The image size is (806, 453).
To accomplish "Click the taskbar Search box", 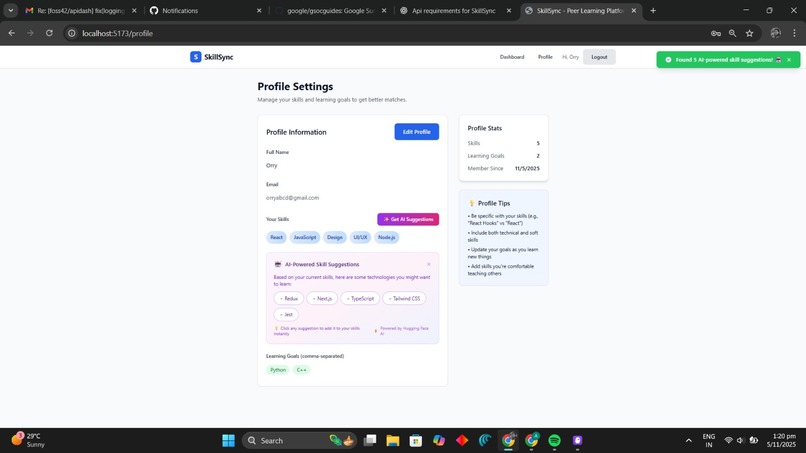I will [299, 440].
